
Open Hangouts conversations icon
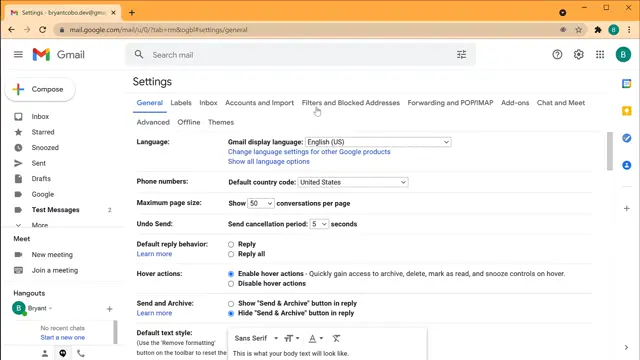63,353
